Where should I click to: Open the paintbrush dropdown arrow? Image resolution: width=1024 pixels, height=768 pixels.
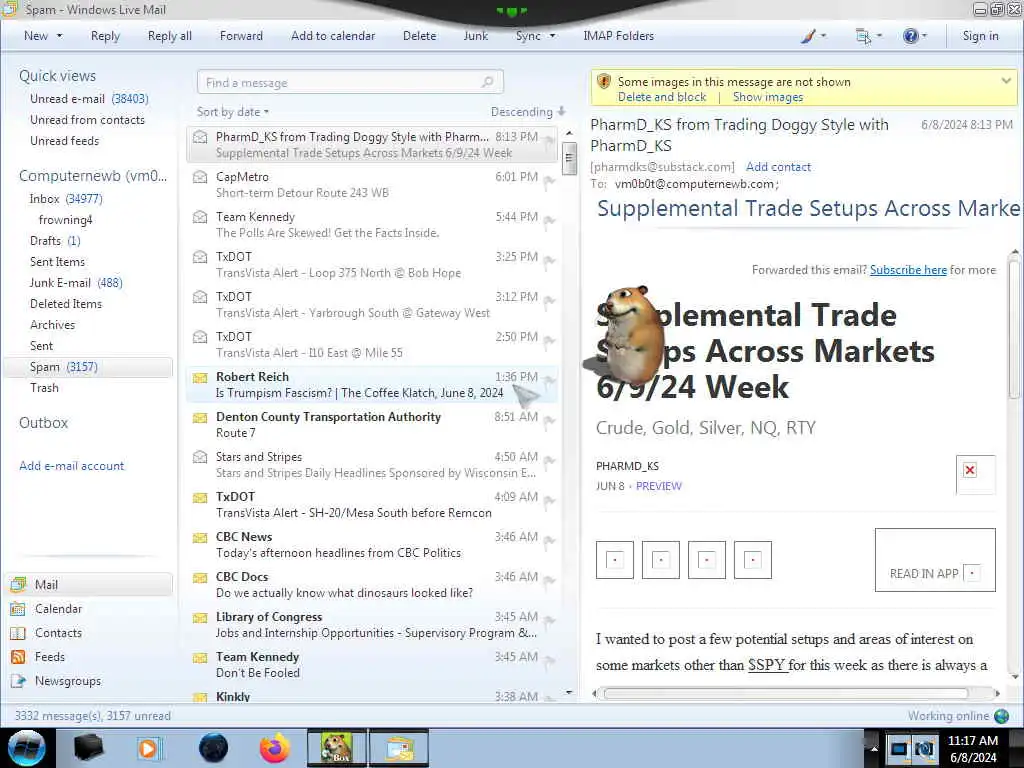click(x=823, y=37)
